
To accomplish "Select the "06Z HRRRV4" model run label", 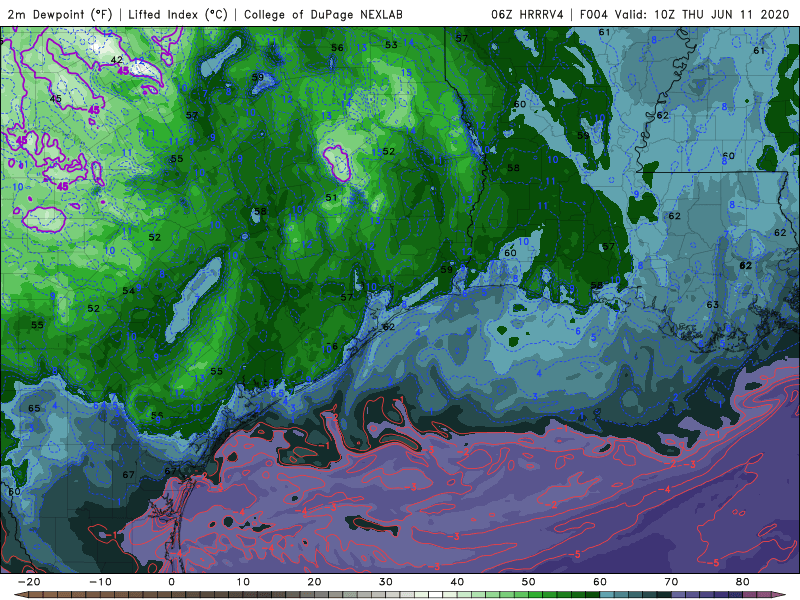I will click(527, 14).
